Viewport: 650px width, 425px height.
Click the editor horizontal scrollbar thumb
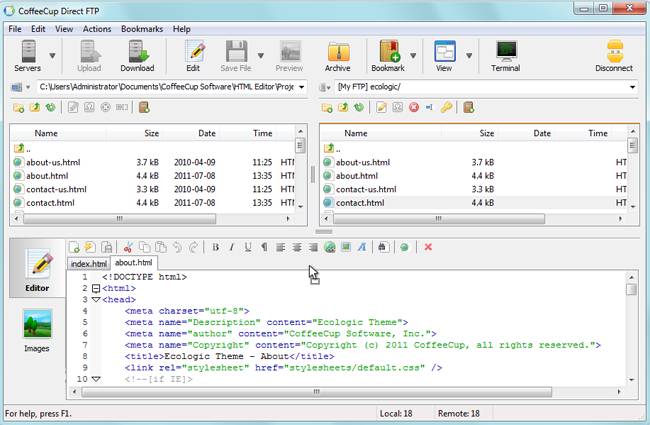pyautogui.click(x=317, y=392)
